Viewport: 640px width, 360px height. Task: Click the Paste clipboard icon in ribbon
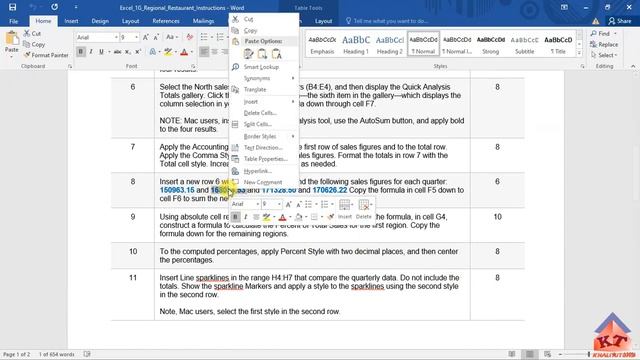11,38
